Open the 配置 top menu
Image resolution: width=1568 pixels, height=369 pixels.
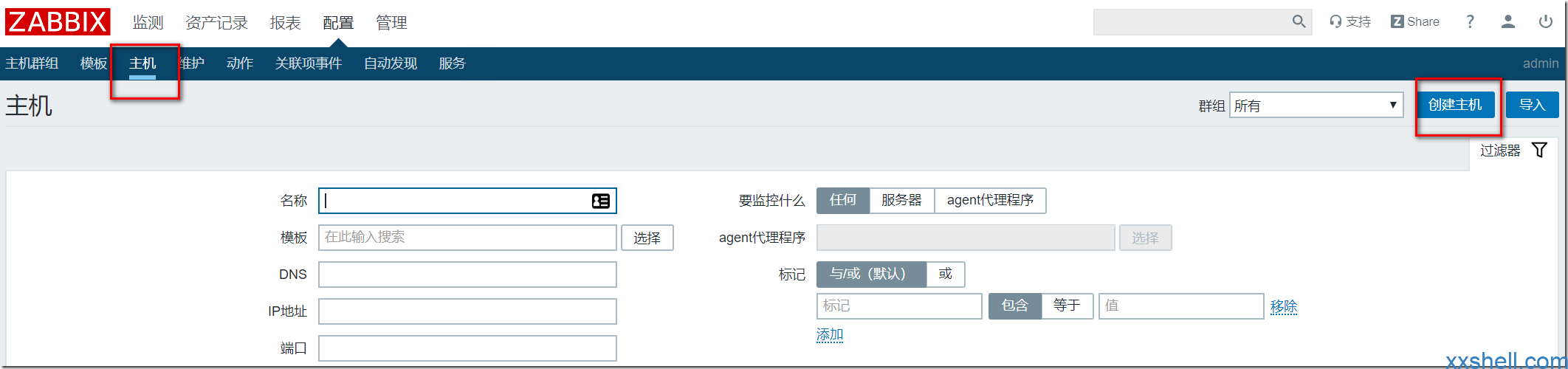338,23
